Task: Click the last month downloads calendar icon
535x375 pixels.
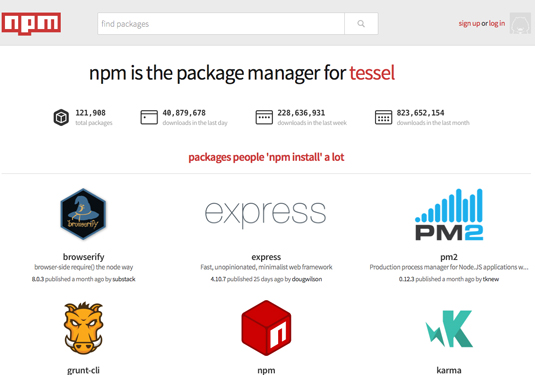Action: point(383,117)
